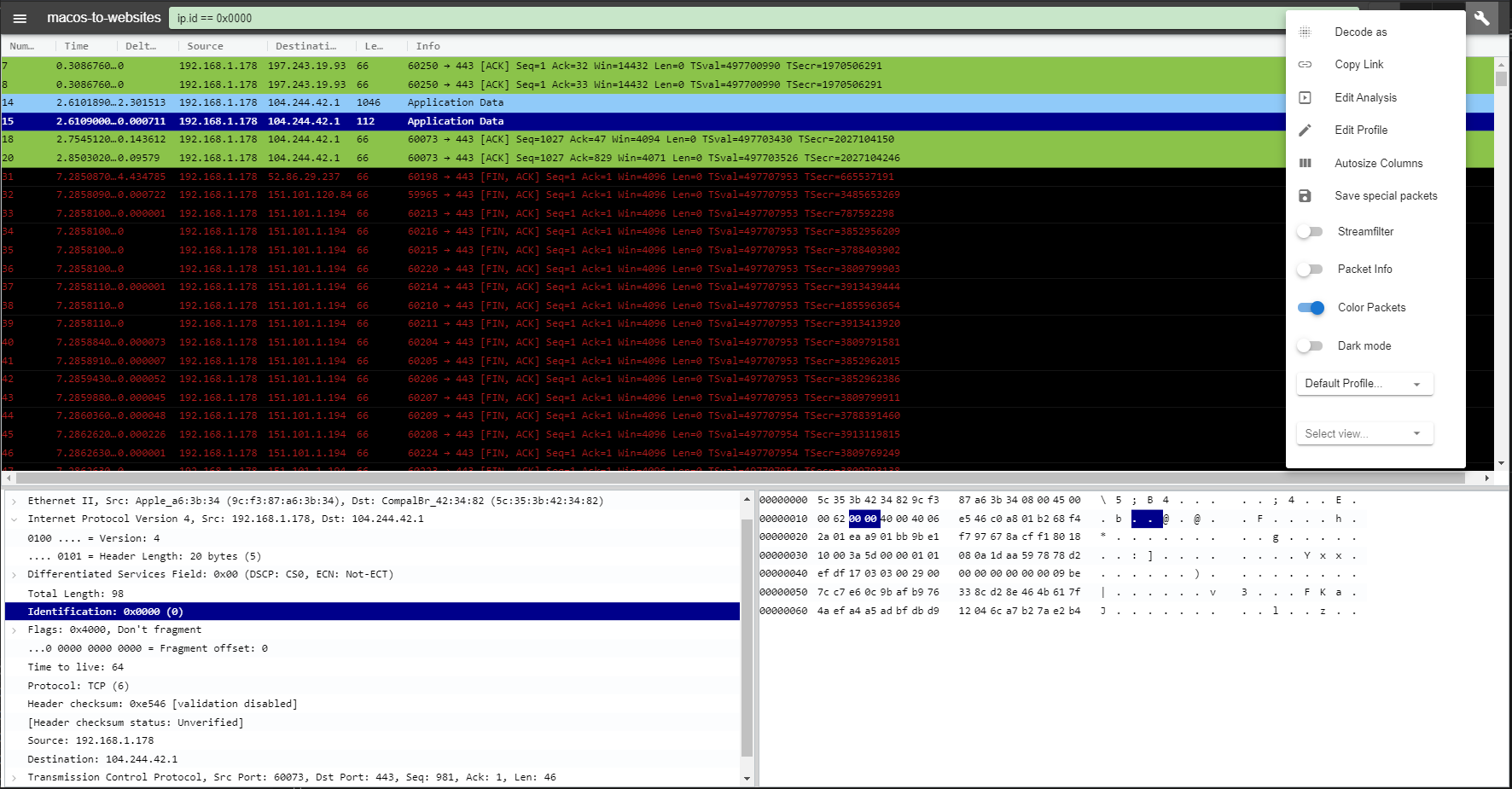Screen dimensions: 1512x789
Task: Click the Fragment offset: 0 row
Action: (x=372, y=648)
